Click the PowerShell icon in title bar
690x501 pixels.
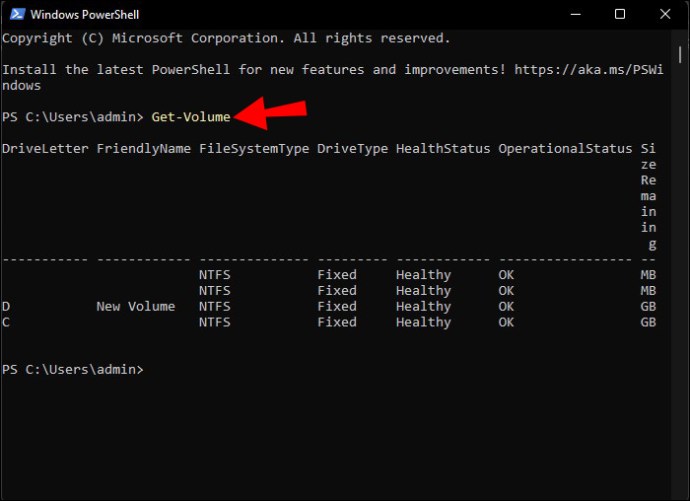15,14
